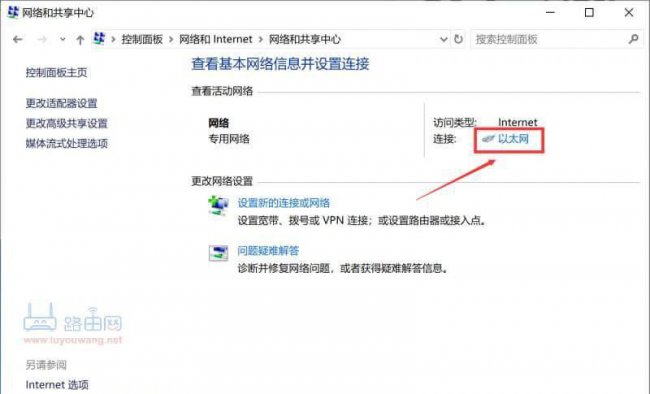Click the 专用网络 text under 网络

point(229,139)
